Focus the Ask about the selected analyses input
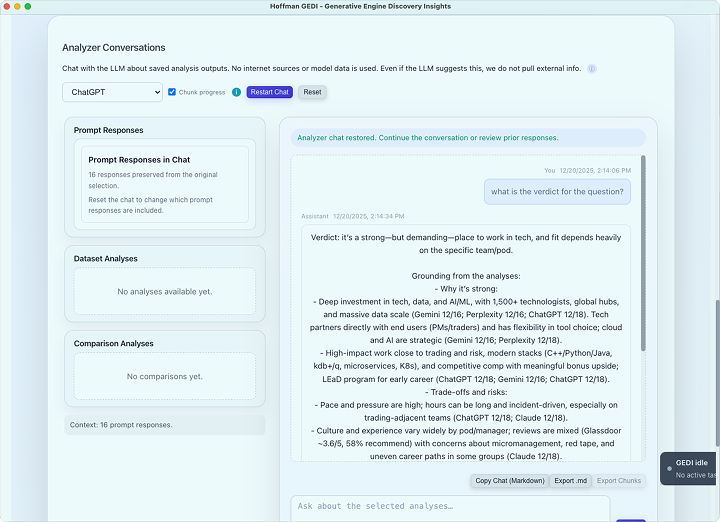The height and width of the screenshot is (522, 720). (450, 508)
